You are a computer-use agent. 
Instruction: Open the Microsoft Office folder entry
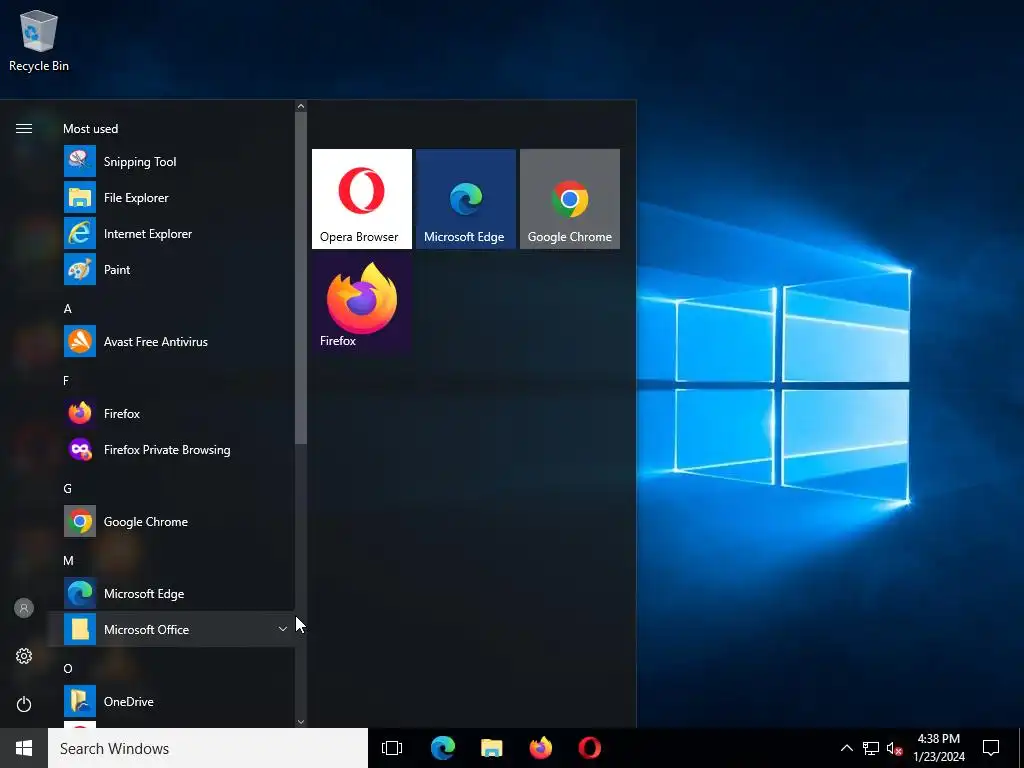(x=171, y=630)
